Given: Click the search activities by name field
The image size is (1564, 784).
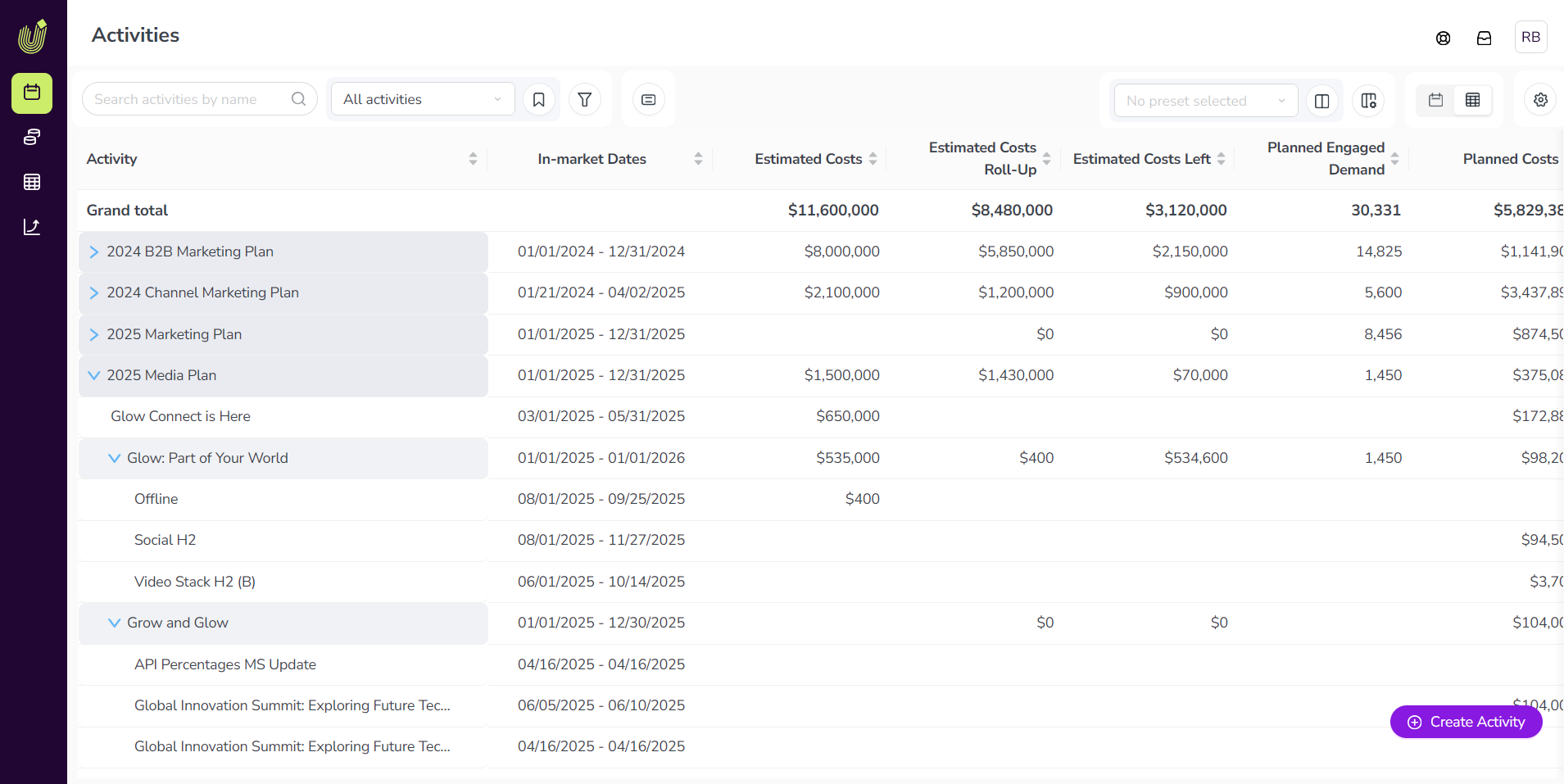Looking at the screenshot, I should (x=190, y=99).
